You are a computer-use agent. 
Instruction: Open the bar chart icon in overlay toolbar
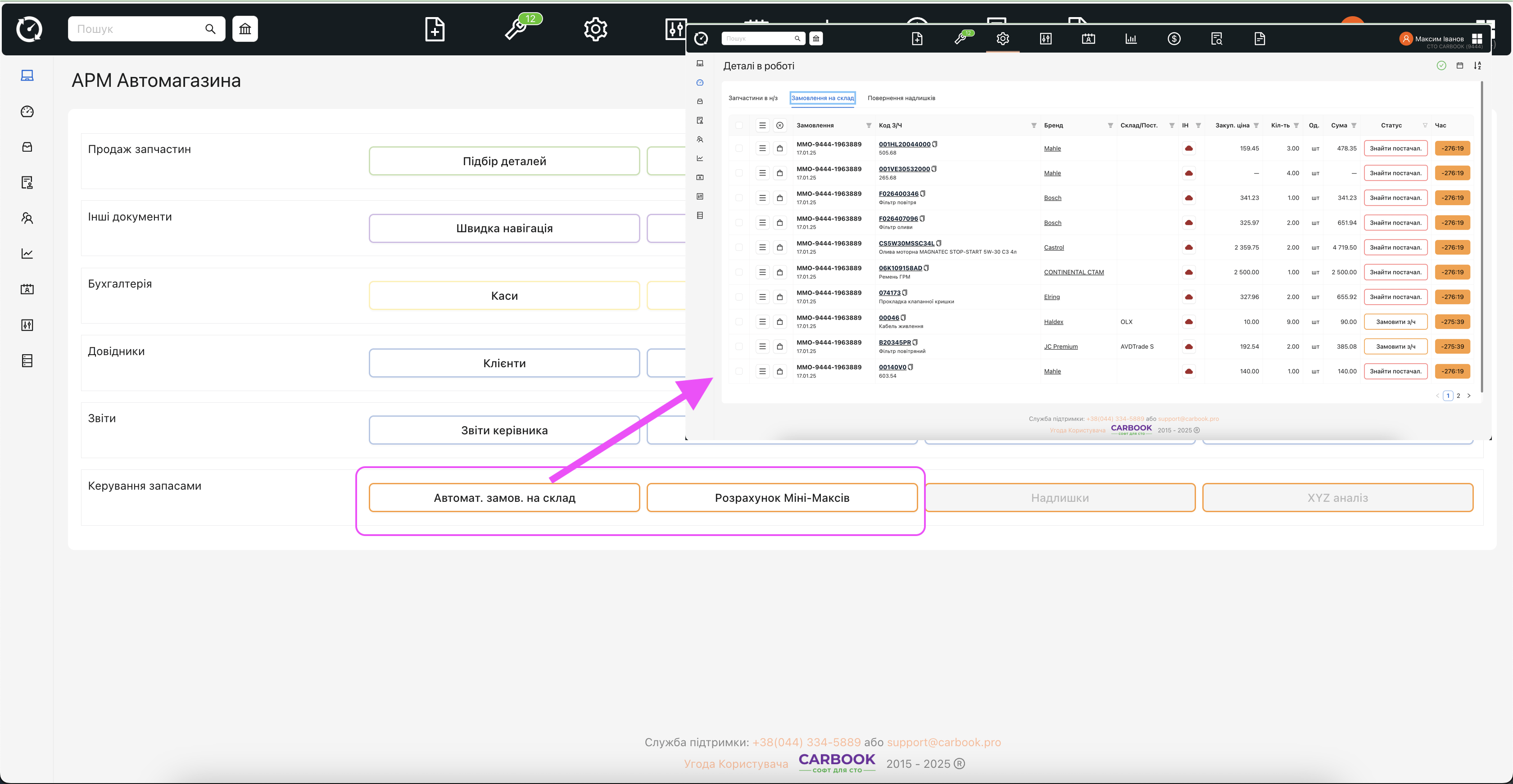pyautogui.click(x=1131, y=39)
